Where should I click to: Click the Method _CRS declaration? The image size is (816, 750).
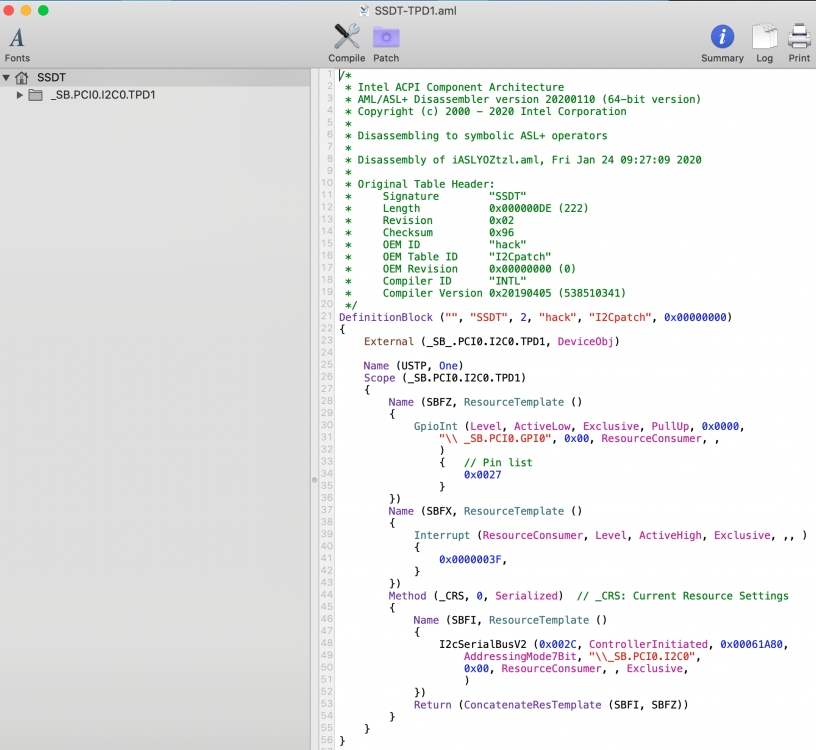[476, 596]
